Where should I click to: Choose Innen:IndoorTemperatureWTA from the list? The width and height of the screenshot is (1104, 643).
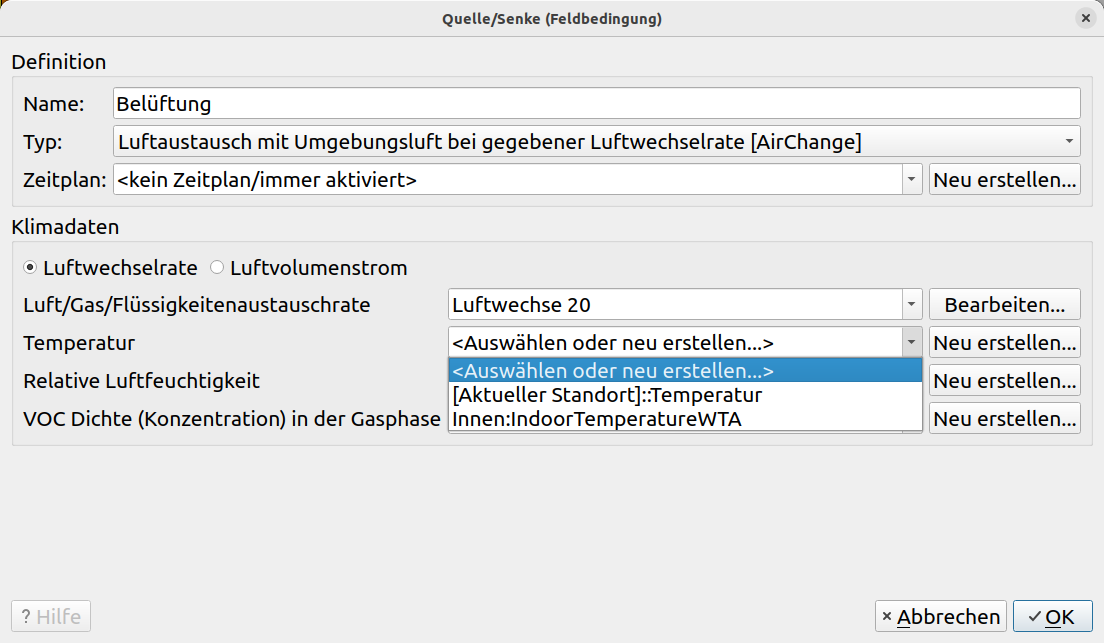click(x=597, y=419)
